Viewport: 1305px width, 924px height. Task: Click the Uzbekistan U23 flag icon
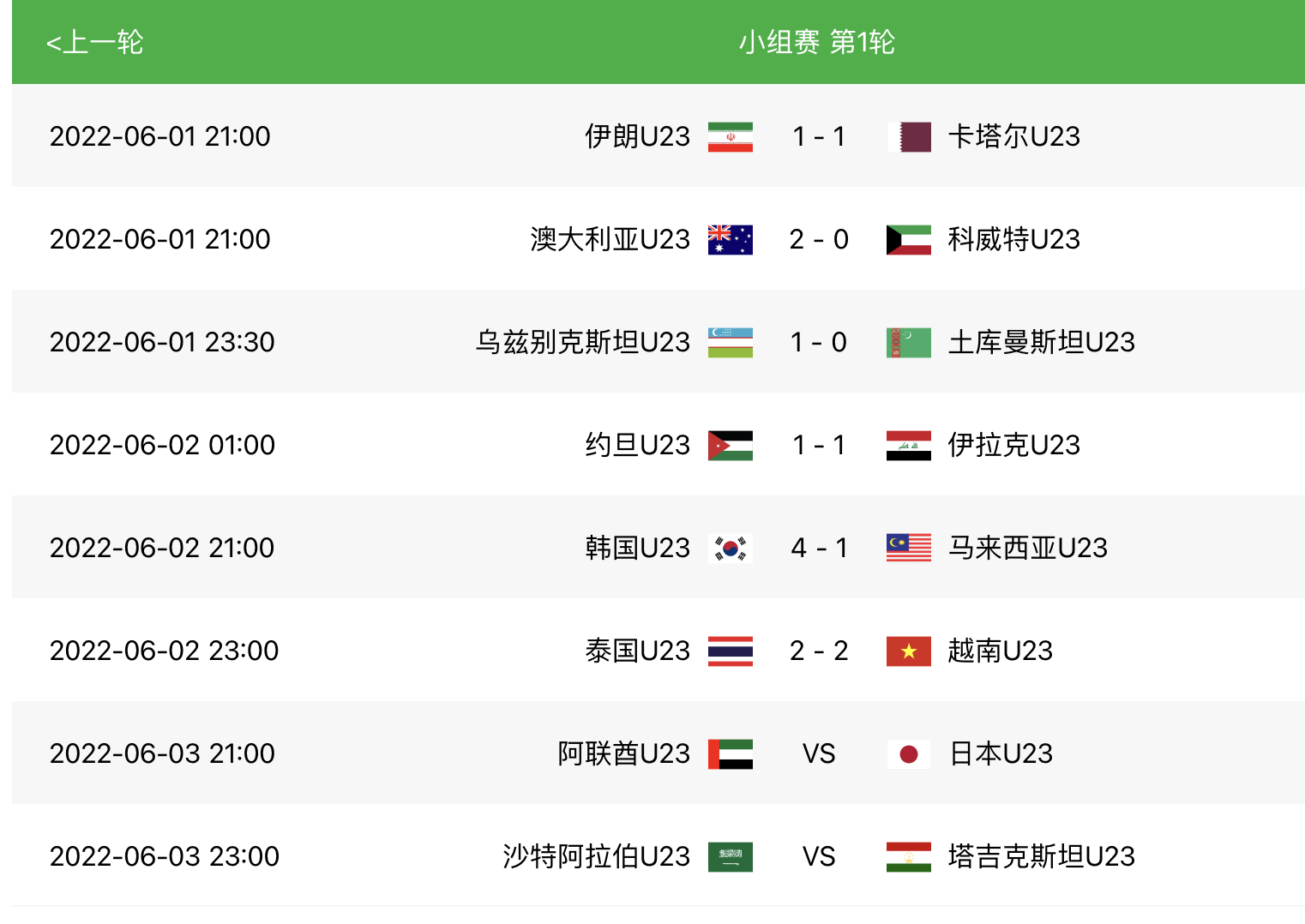[730, 342]
